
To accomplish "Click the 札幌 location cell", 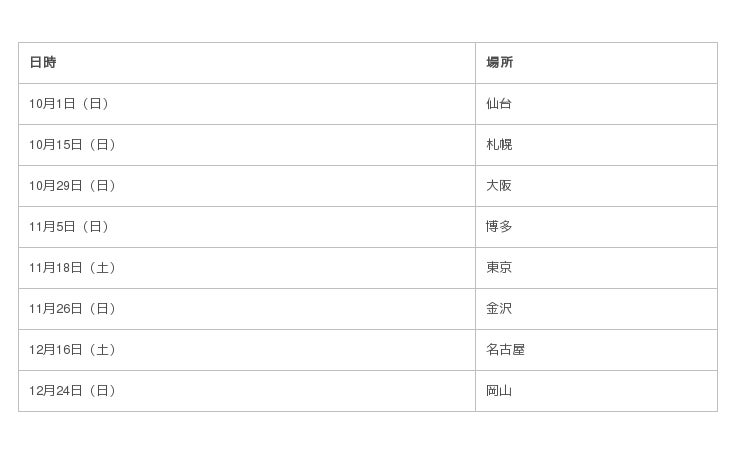I will 499,145.
